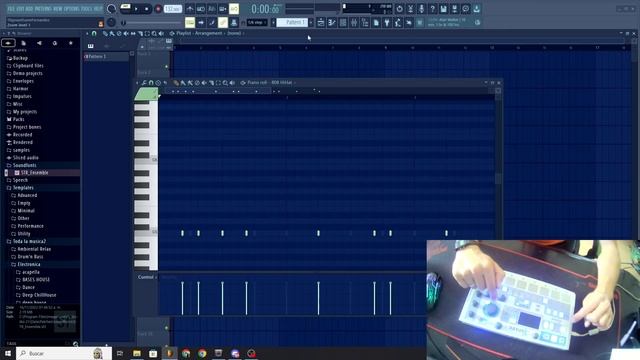Click the tempo display
The height and width of the screenshot is (360, 640).
173,9
